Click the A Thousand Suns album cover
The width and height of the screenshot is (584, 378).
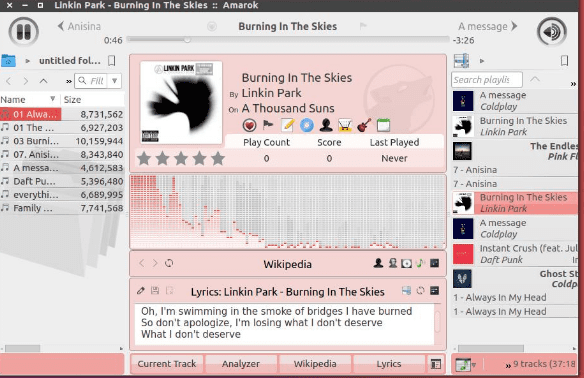pos(181,102)
